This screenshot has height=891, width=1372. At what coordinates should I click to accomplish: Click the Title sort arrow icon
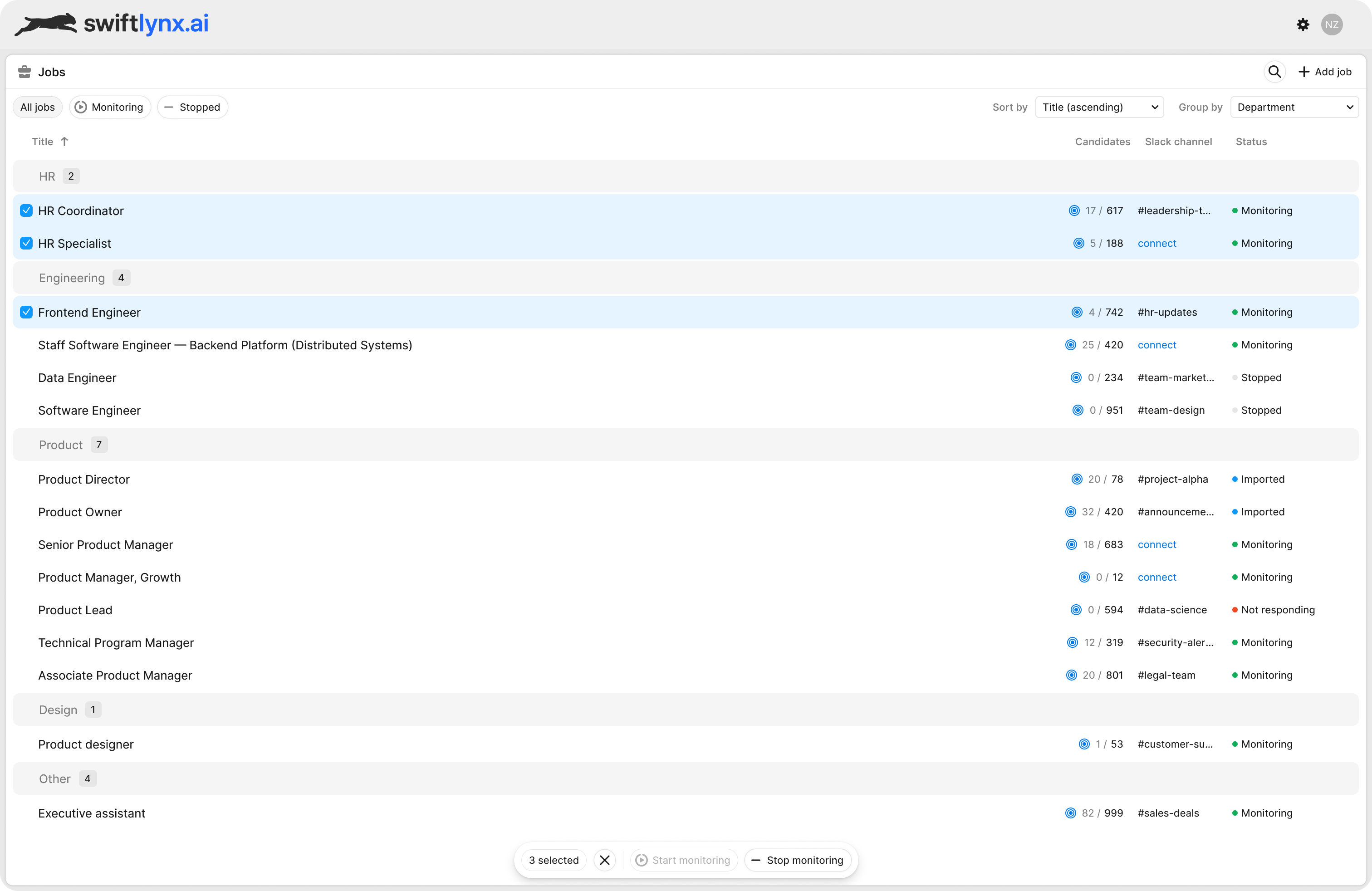pos(64,142)
